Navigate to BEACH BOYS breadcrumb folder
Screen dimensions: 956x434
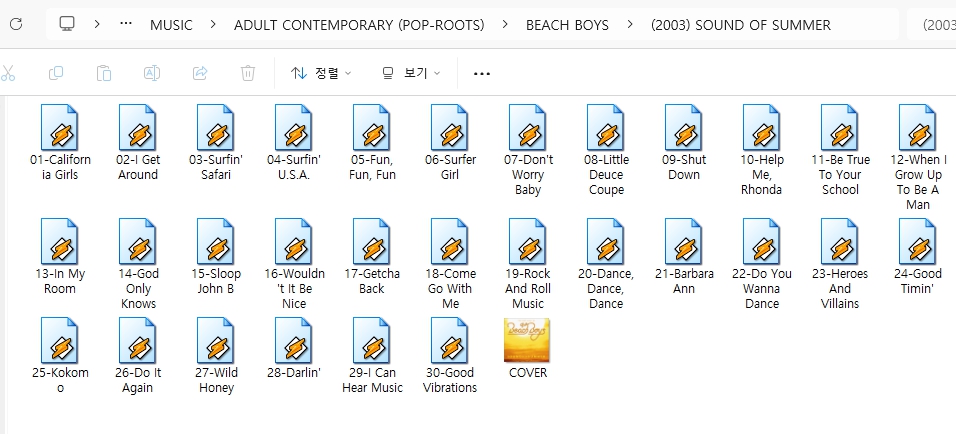tap(567, 25)
